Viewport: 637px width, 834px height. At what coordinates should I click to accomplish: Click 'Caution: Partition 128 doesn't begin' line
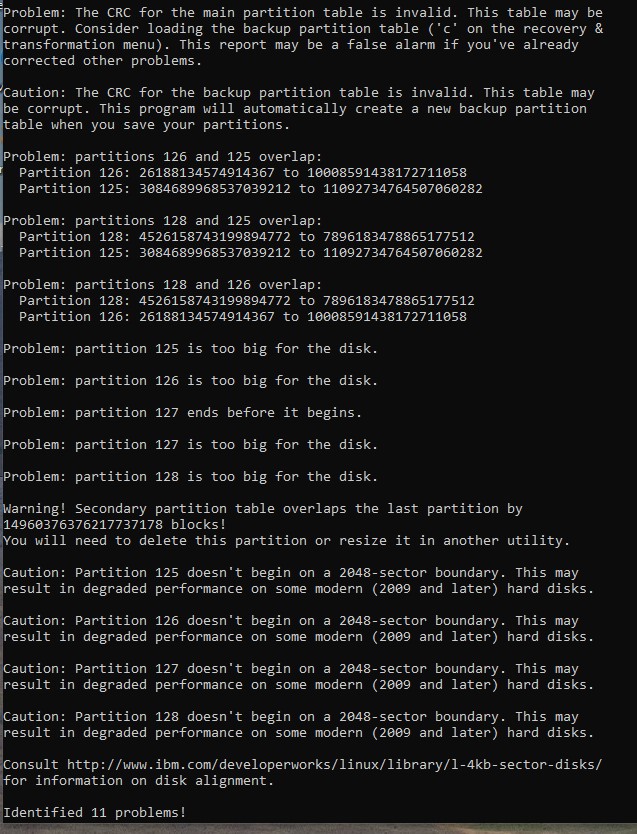291,716
